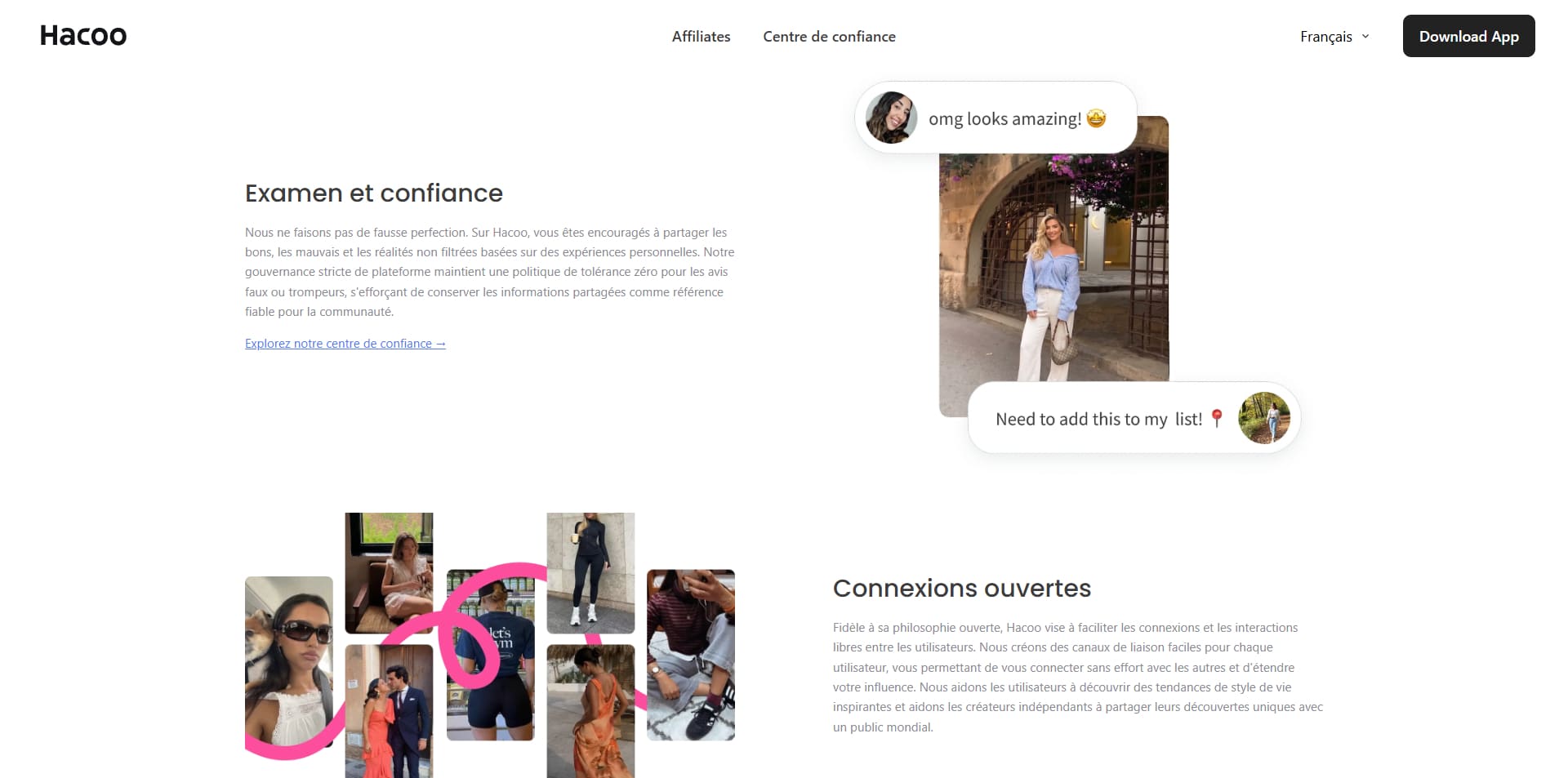Click the avatar in the omg looks amazing bubble
Viewport: 1568px width, 778px height.
coord(891,118)
